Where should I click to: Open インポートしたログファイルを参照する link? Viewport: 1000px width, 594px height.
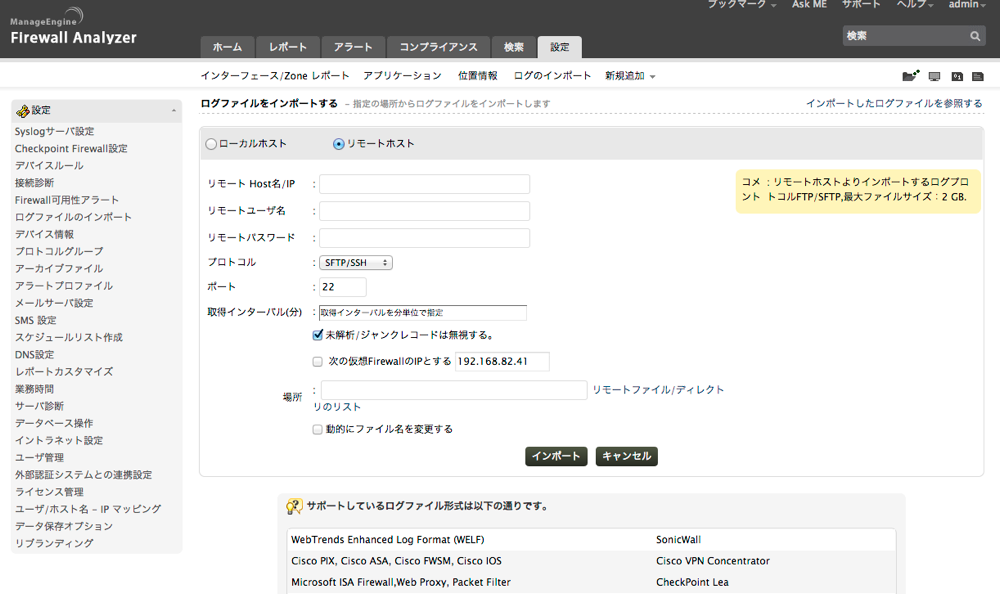tap(894, 103)
